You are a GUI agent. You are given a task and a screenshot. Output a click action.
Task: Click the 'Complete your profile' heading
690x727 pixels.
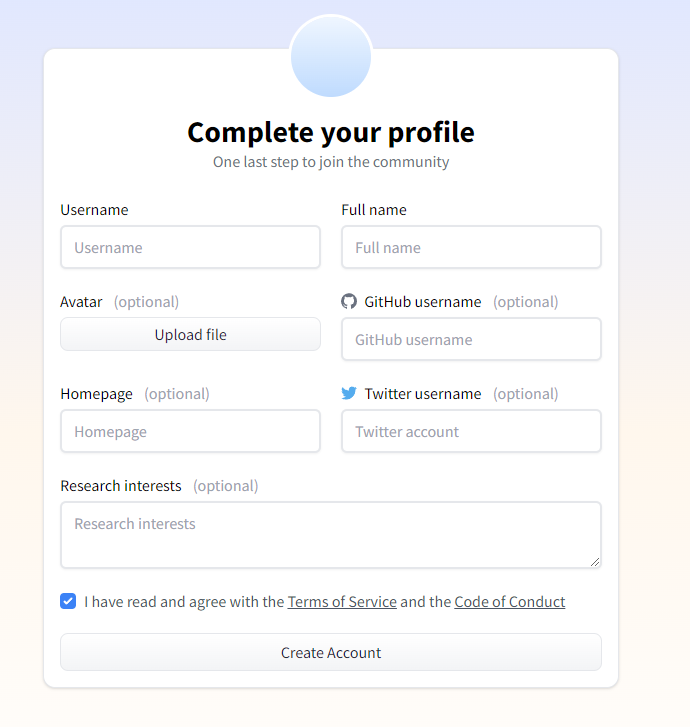tap(331, 132)
